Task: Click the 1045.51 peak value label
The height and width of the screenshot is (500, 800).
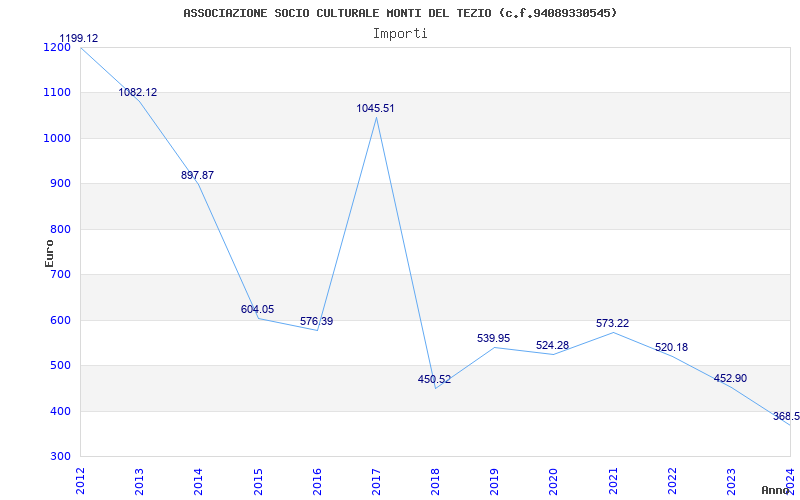Action: [x=376, y=108]
